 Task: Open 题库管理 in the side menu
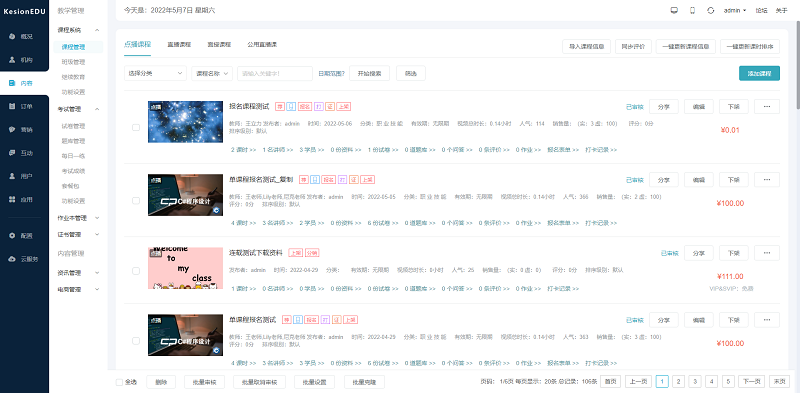tap(73, 141)
